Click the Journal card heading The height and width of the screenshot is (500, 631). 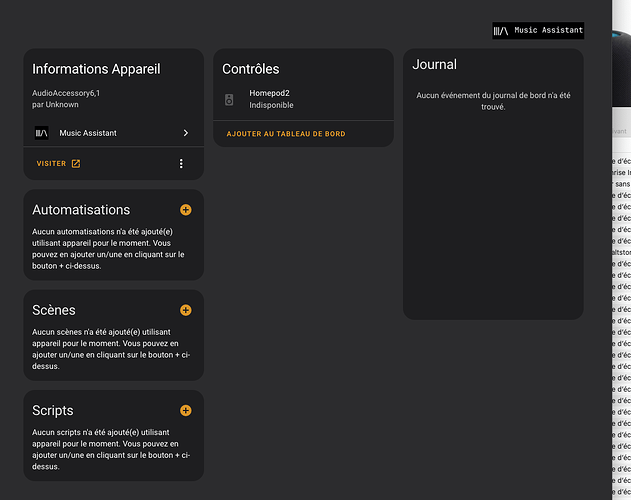(435, 64)
